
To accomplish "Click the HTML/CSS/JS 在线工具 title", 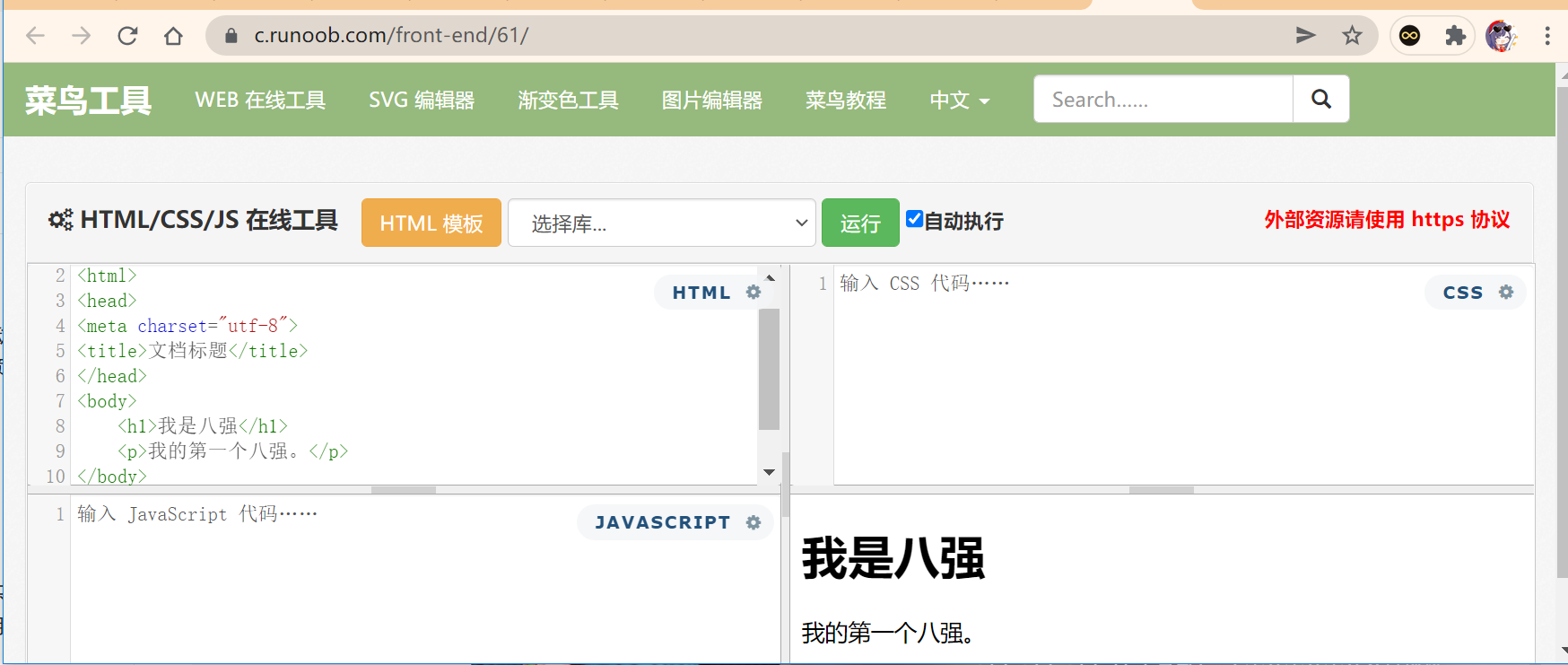I will click(x=209, y=220).
